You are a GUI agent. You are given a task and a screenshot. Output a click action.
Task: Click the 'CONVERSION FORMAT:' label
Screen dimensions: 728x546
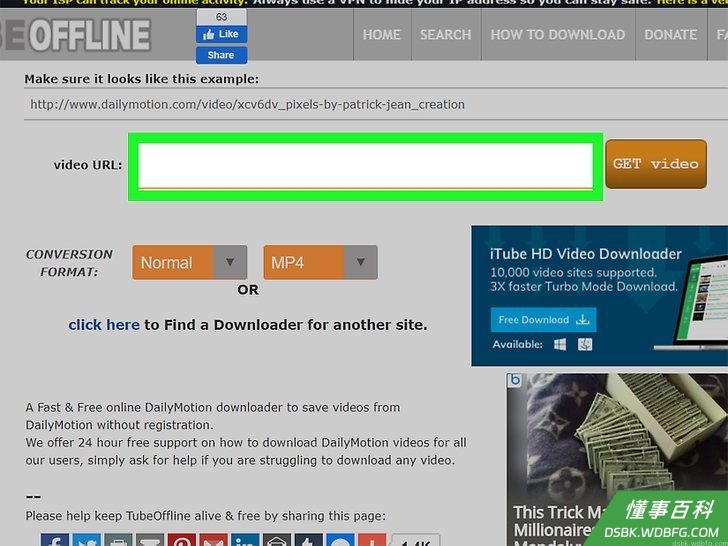tap(69, 263)
